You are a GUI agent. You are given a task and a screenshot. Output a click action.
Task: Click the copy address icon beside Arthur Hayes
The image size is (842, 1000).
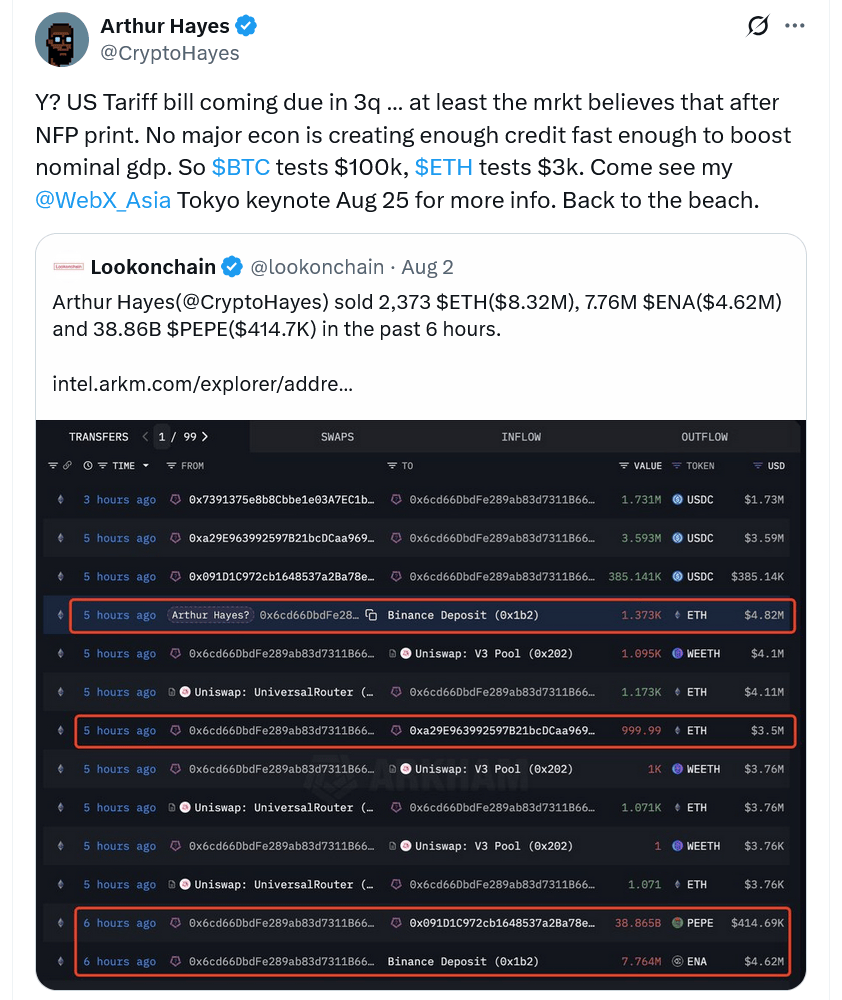pos(371,615)
